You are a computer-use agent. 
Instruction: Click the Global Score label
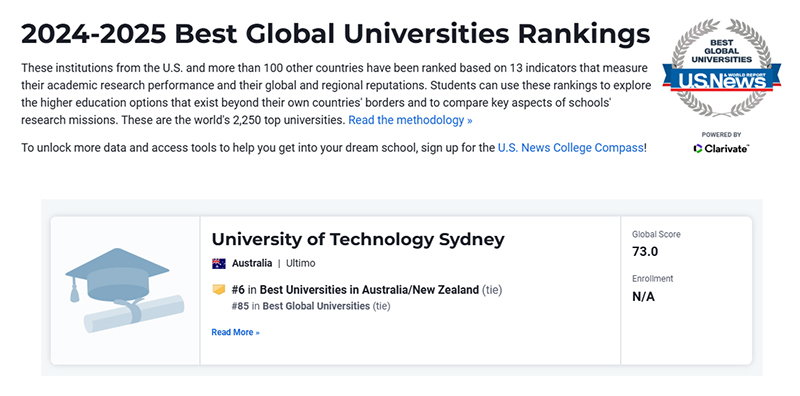point(656,234)
